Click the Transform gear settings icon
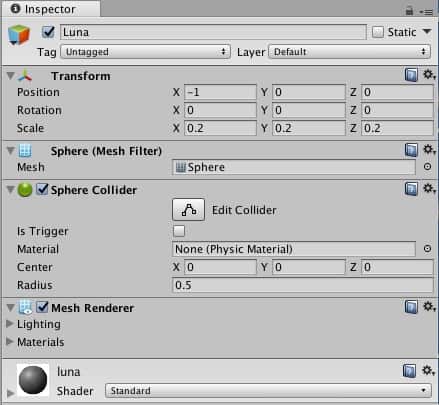The image size is (439, 405). click(x=429, y=75)
